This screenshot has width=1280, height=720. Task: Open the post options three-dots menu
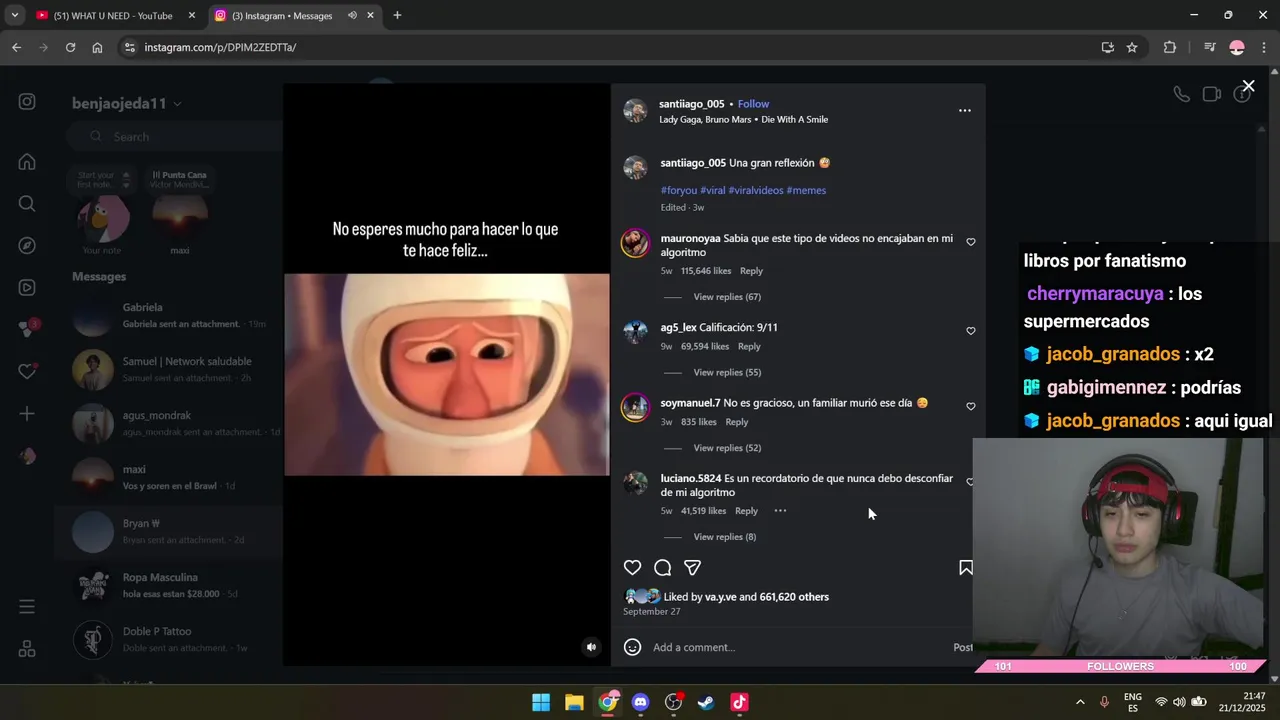coord(965,111)
